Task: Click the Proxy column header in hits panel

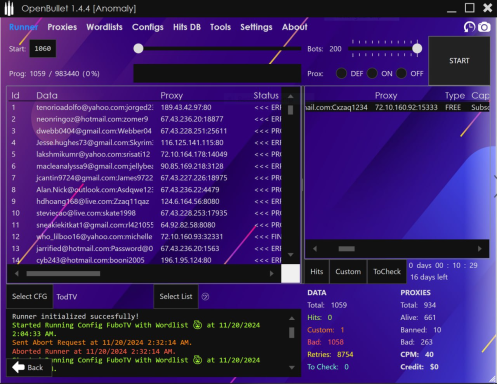Action: click(386, 96)
